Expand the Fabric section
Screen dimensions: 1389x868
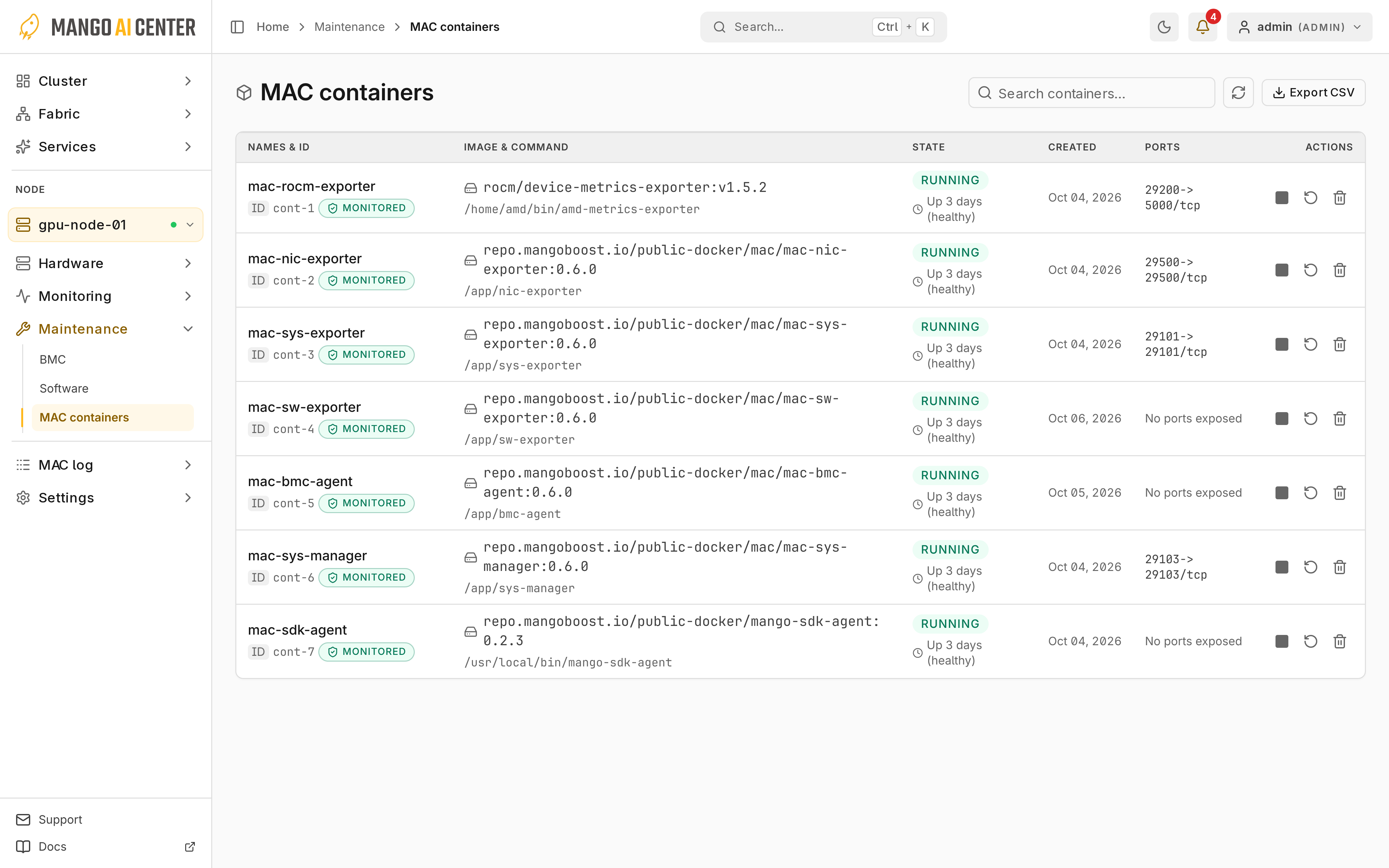105,114
